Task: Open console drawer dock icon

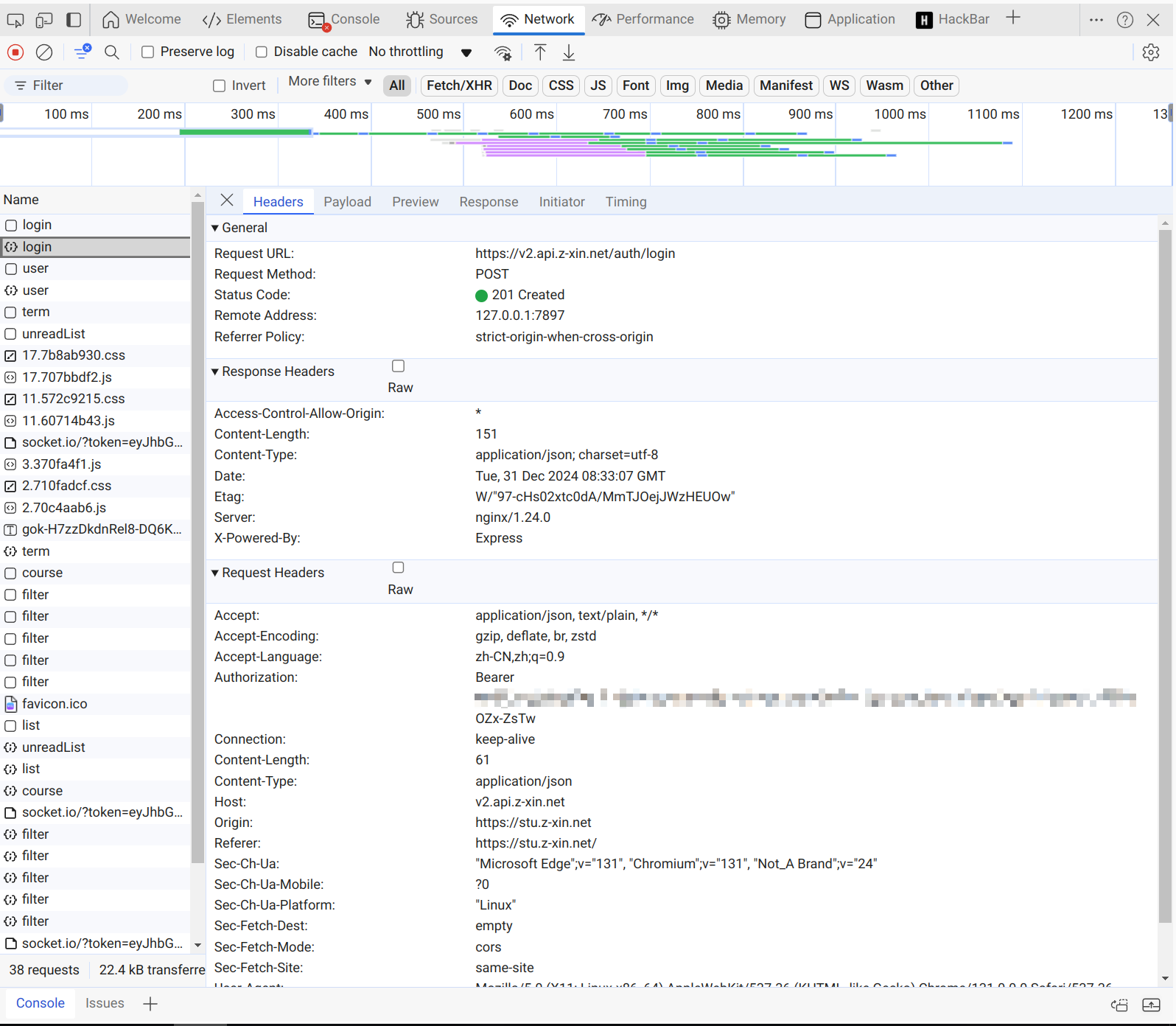Action: pyautogui.click(x=1119, y=1005)
